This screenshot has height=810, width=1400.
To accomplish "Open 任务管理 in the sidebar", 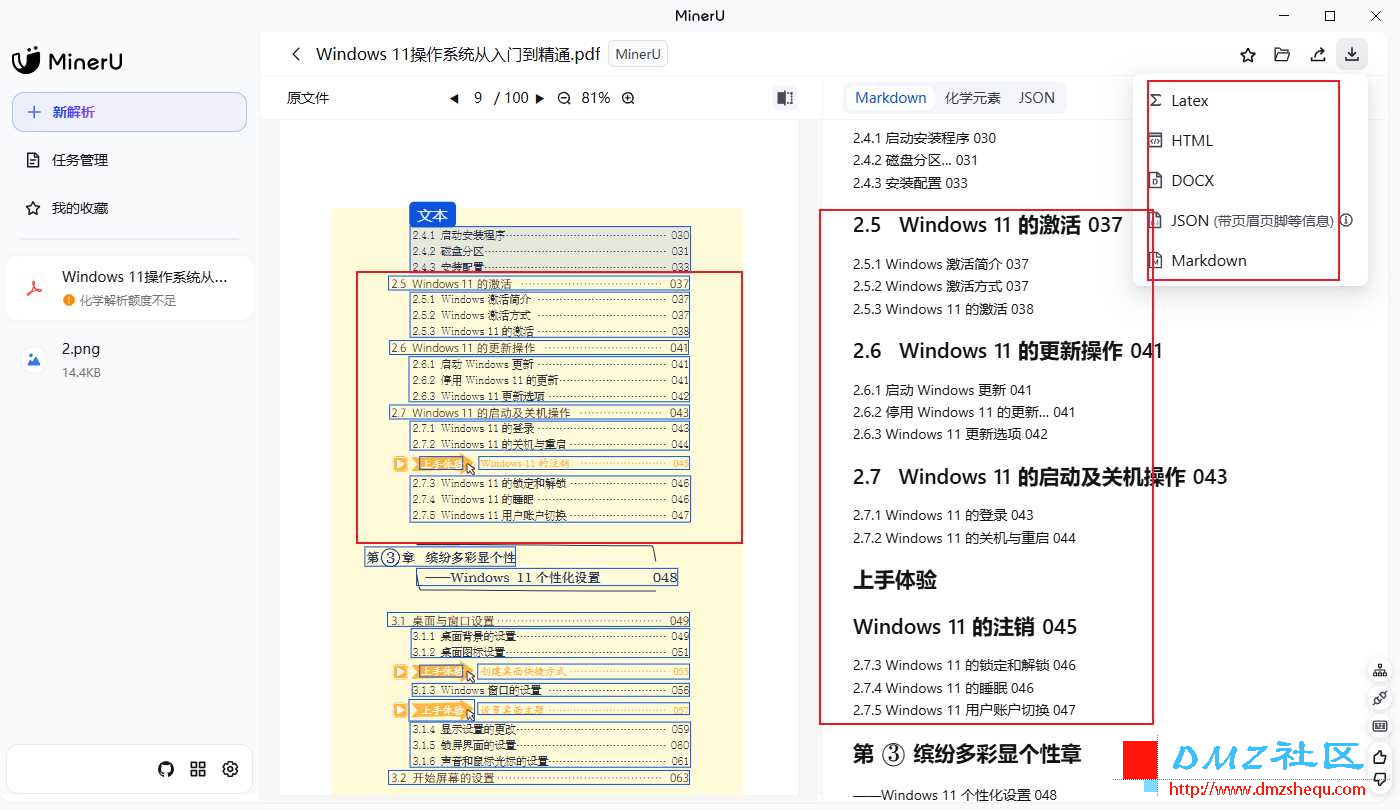I will point(80,160).
